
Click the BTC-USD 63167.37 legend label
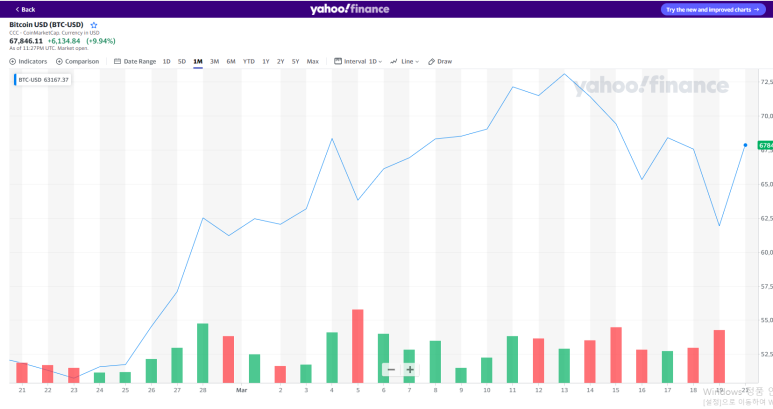[43, 79]
